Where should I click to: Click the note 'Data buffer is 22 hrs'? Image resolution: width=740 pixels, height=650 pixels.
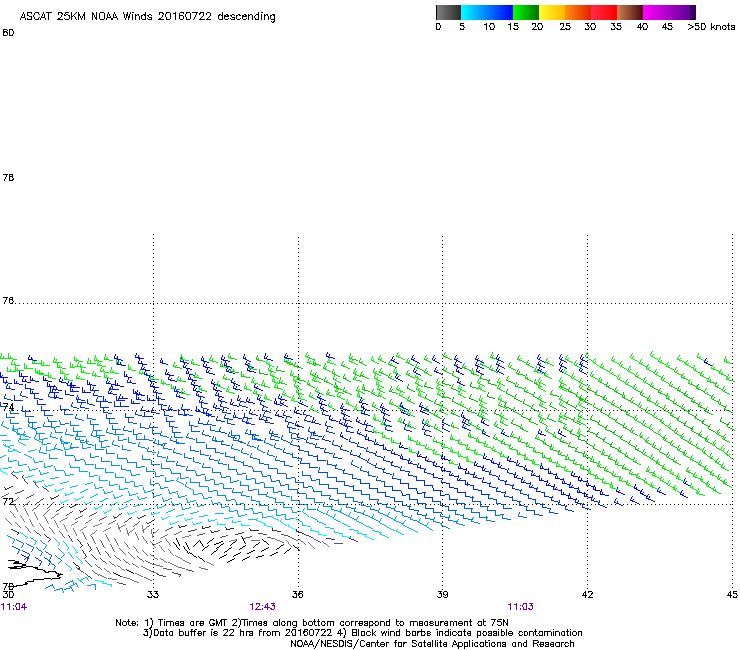[x=202, y=633]
